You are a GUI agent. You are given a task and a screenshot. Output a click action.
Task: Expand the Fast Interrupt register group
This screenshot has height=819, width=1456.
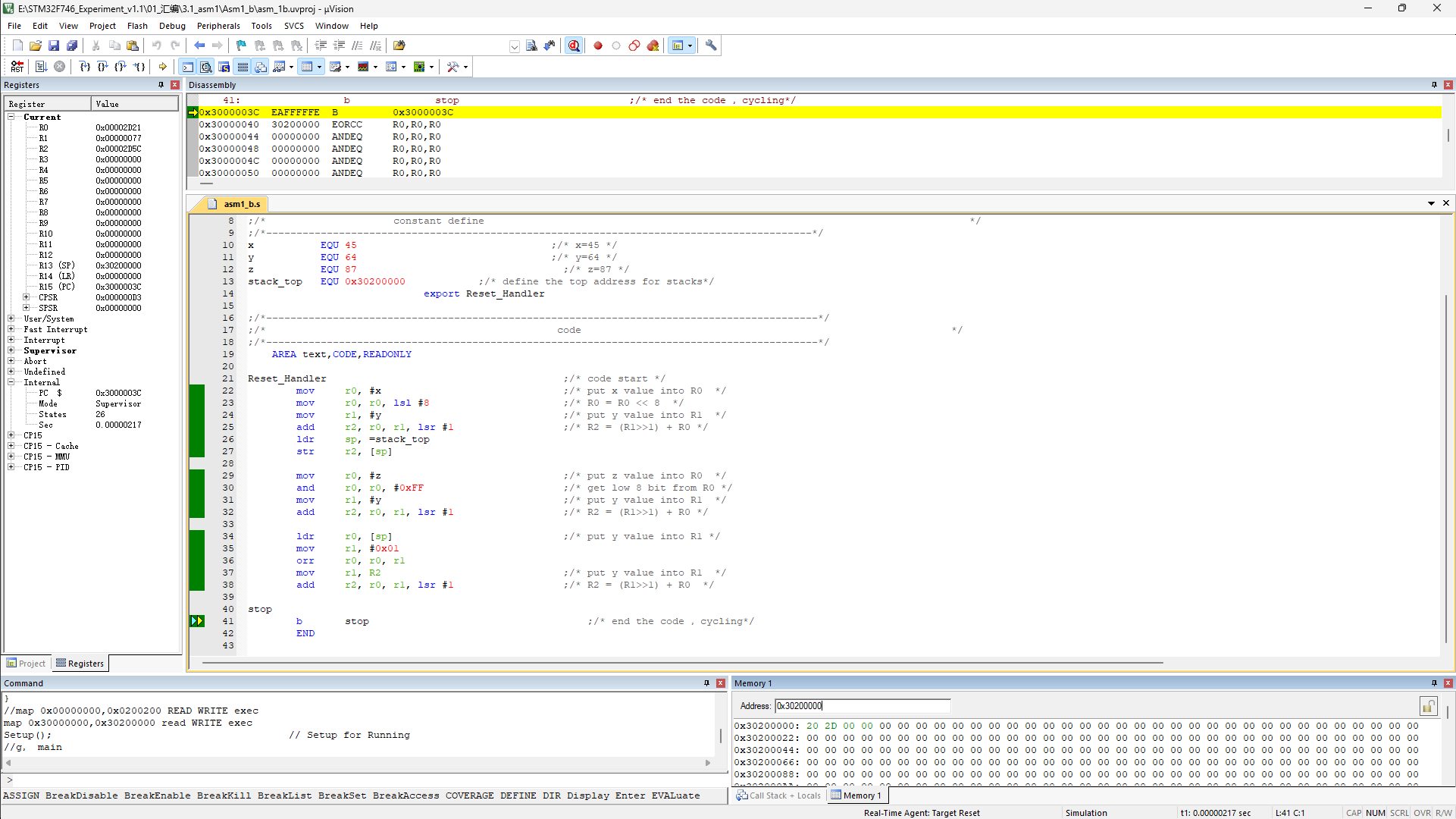point(11,329)
